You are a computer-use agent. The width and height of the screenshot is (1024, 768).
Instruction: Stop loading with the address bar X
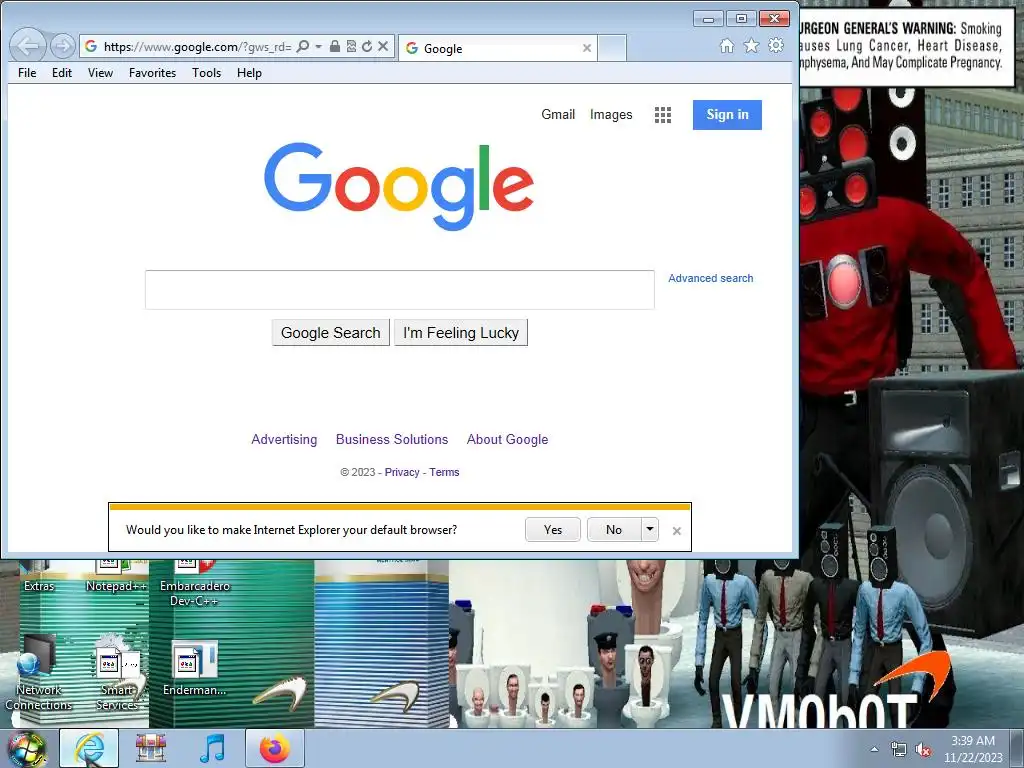point(383,46)
